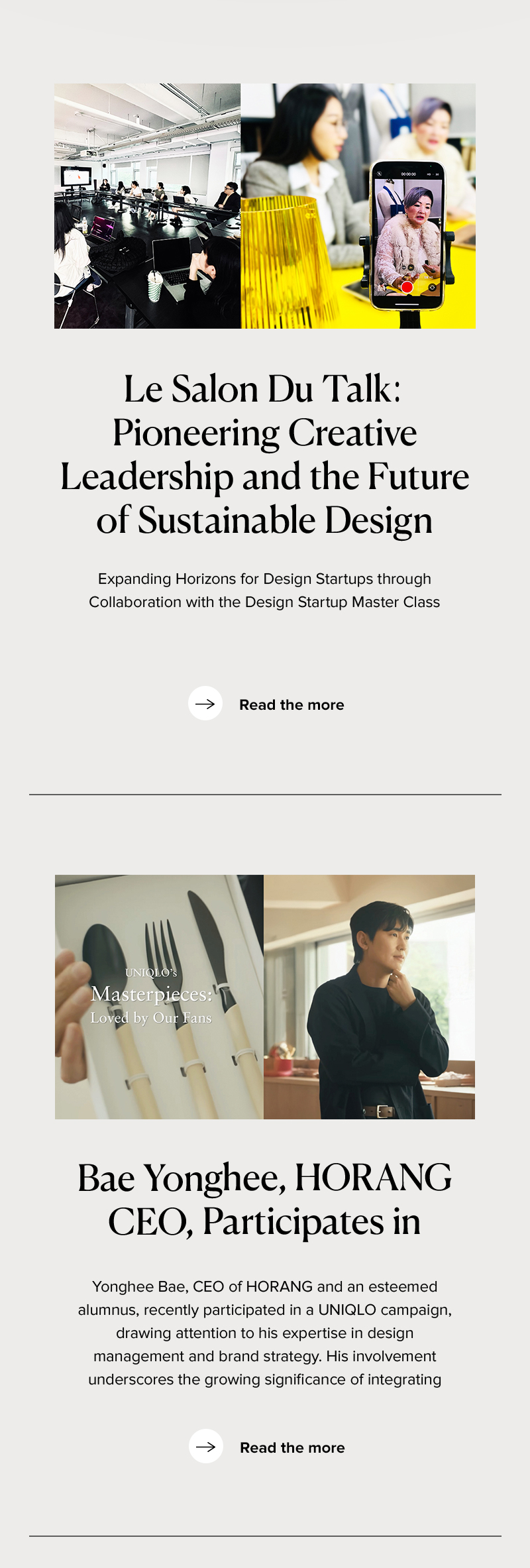Viewport: 530px width, 1568px height.
Task: Open Read the more for Le Salon Du Talk
Action: coord(291,704)
